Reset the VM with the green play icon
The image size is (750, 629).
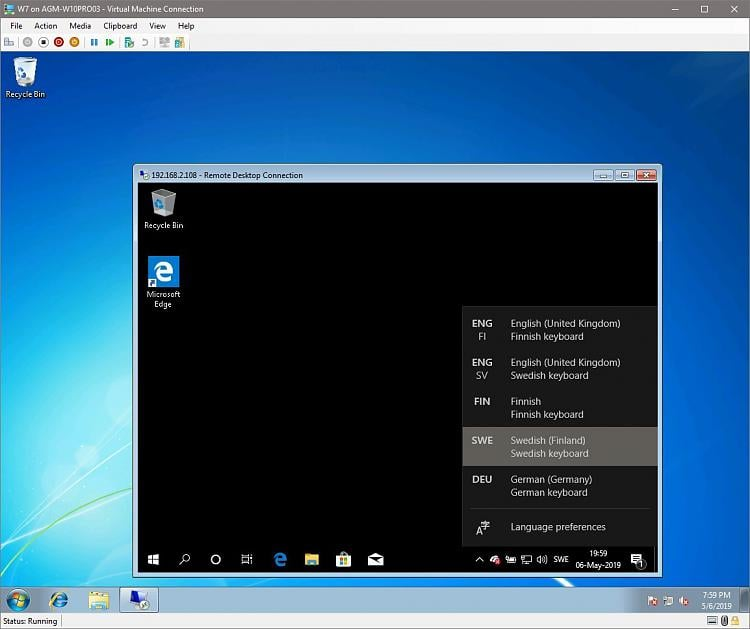coord(110,43)
